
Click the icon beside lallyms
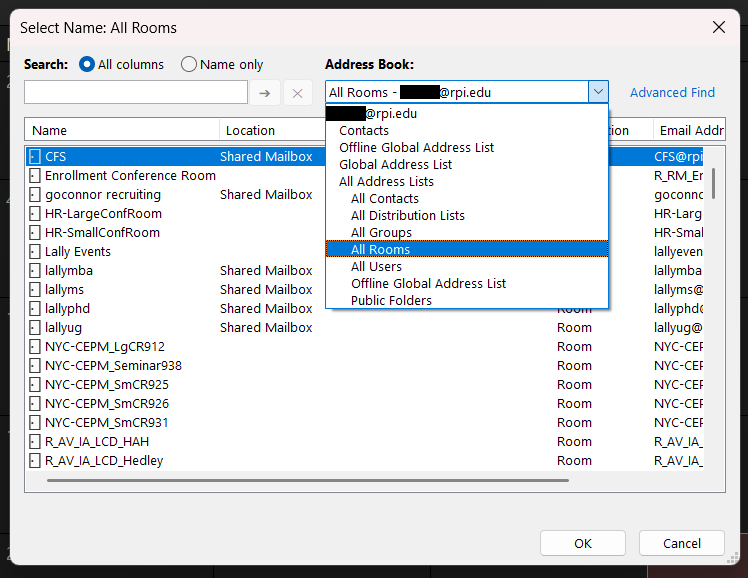34,289
